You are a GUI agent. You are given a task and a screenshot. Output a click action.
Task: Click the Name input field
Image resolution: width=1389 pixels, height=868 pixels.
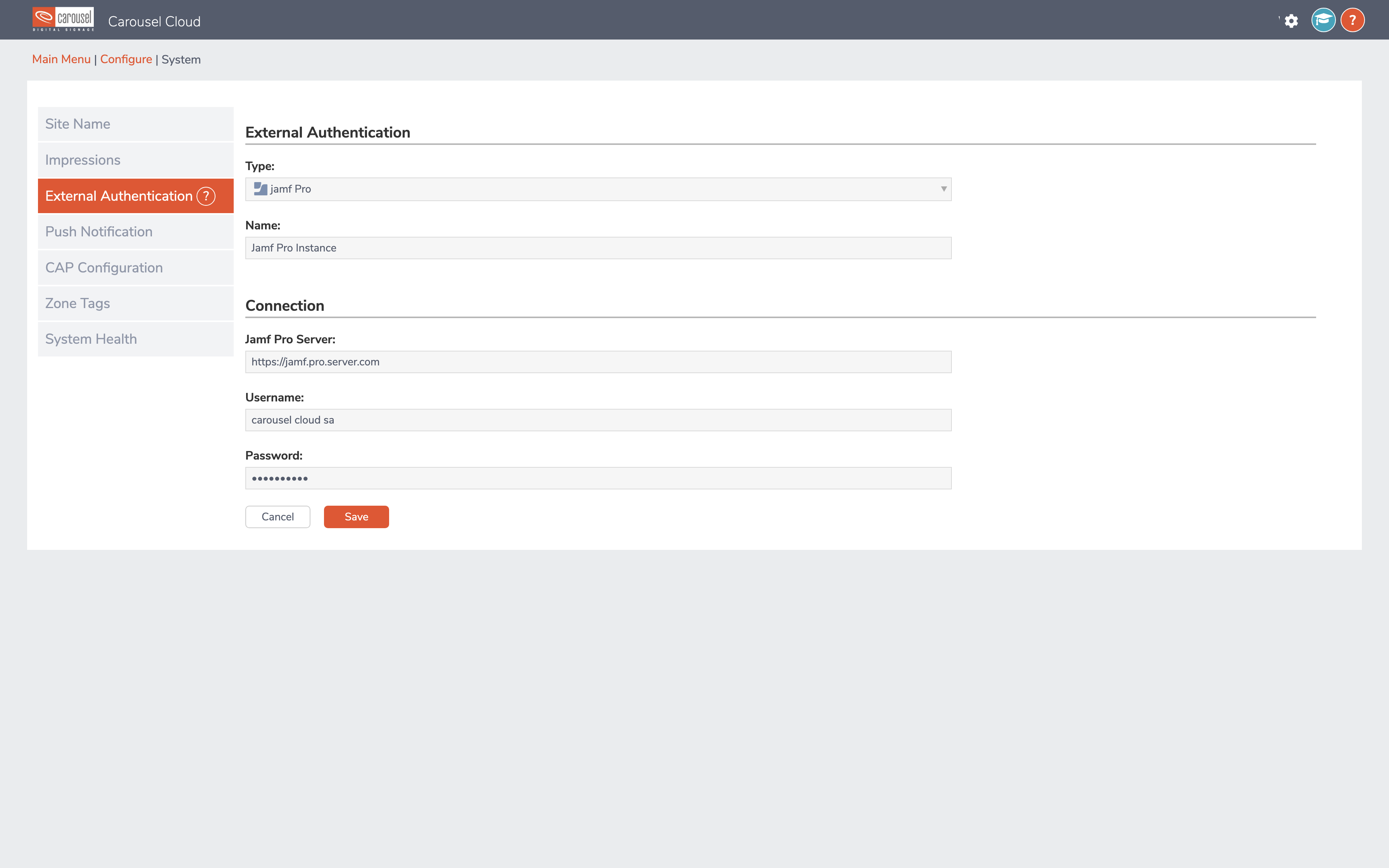[598, 248]
